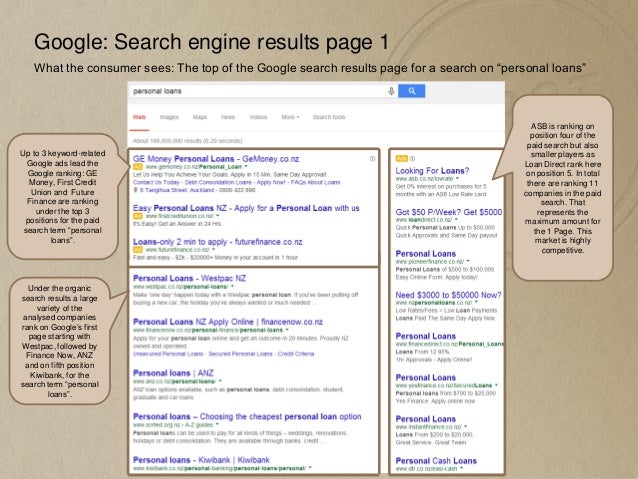Expand the More dropdown menu

[x=290, y=117]
